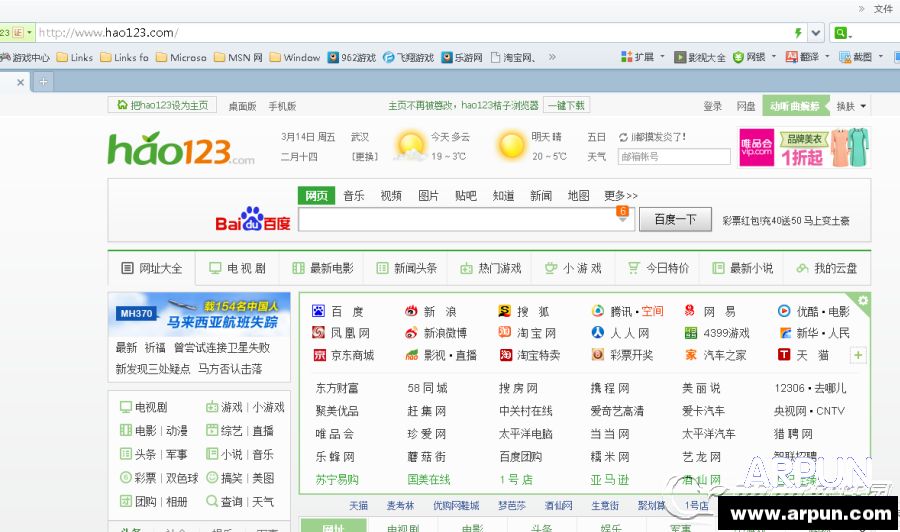
Task: Select the Baidu music search tab
Action: point(354,196)
